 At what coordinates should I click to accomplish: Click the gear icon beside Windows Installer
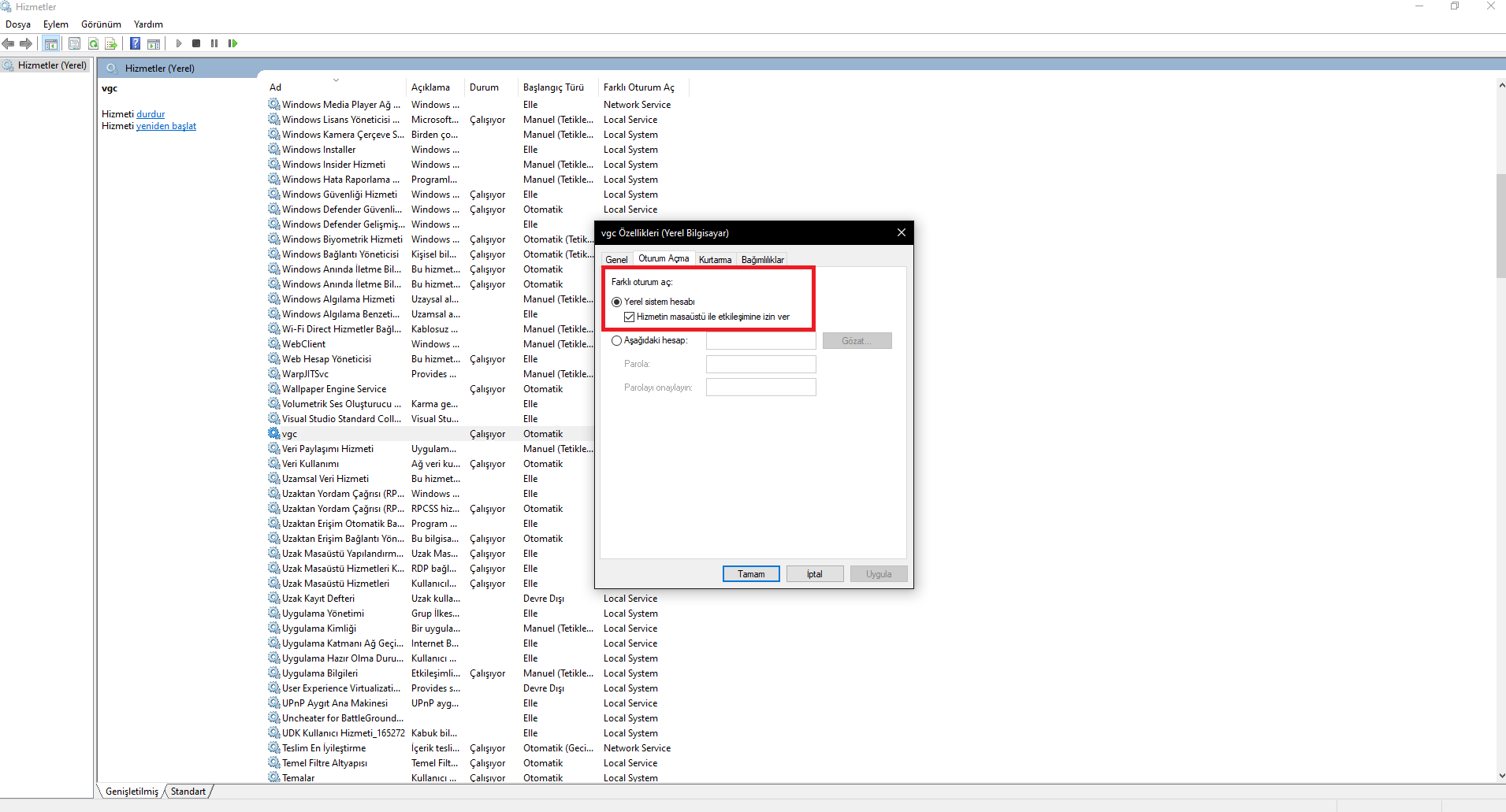[x=274, y=150]
